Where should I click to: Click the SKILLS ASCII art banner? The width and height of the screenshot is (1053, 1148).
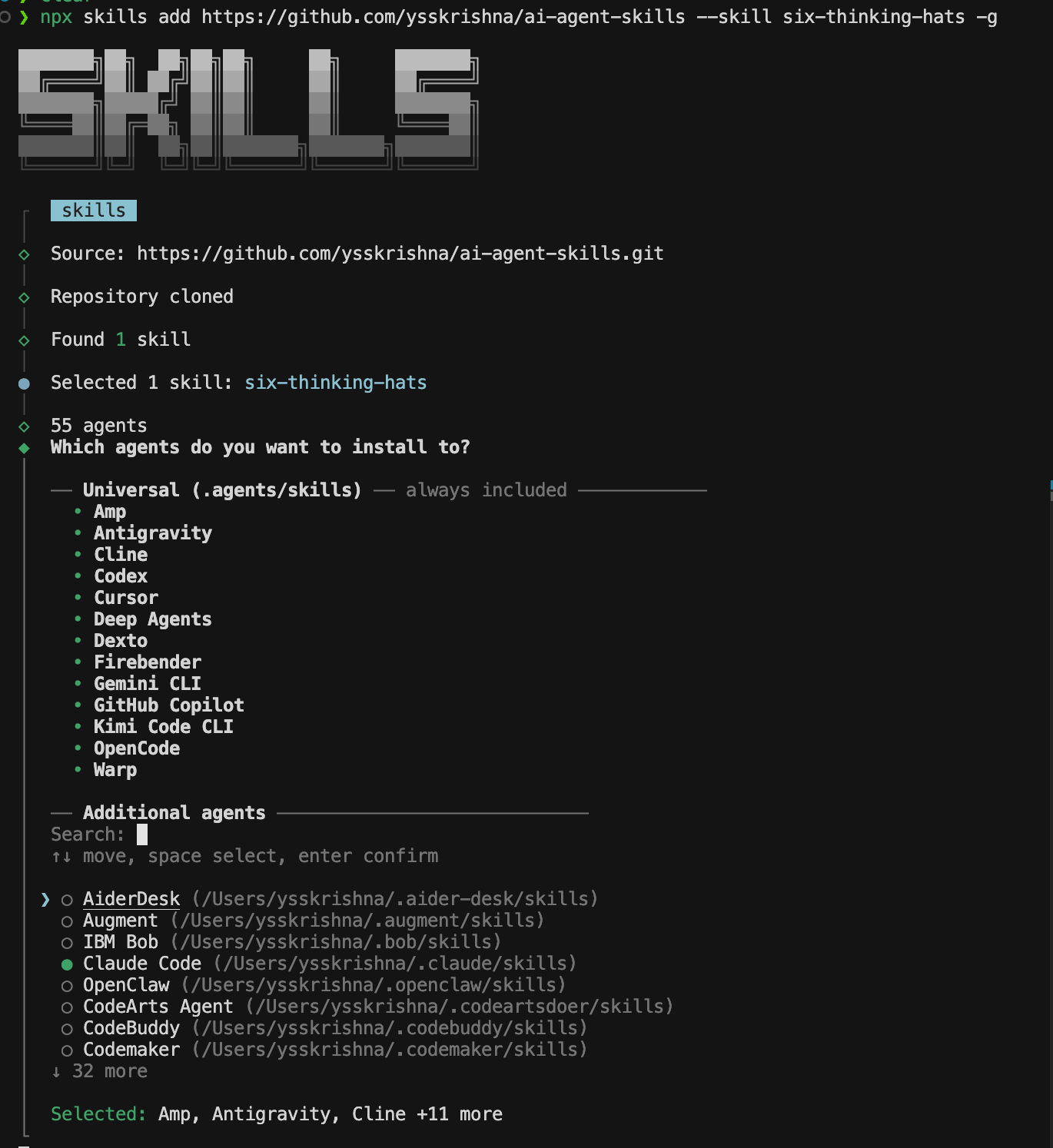pos(248,109)
